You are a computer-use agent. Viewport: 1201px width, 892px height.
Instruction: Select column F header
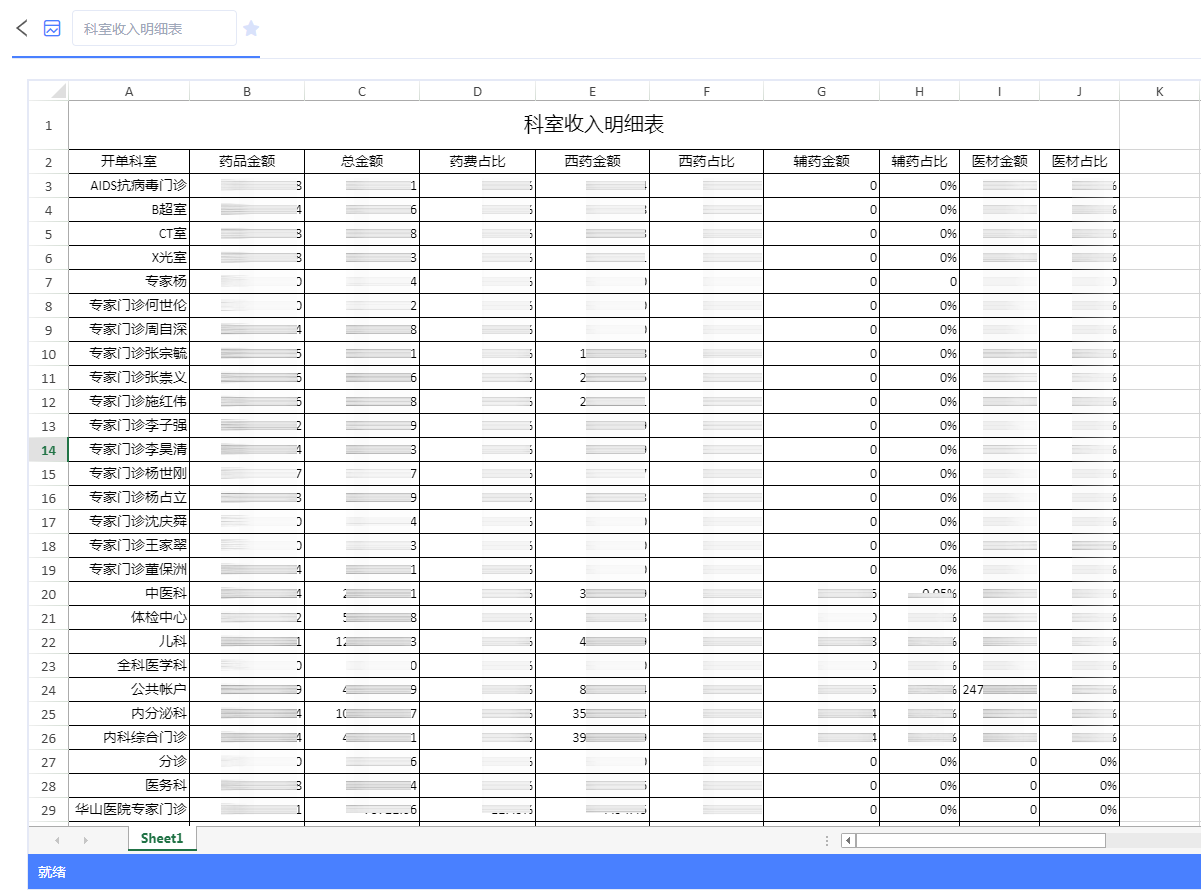click(x=706, y=91)
